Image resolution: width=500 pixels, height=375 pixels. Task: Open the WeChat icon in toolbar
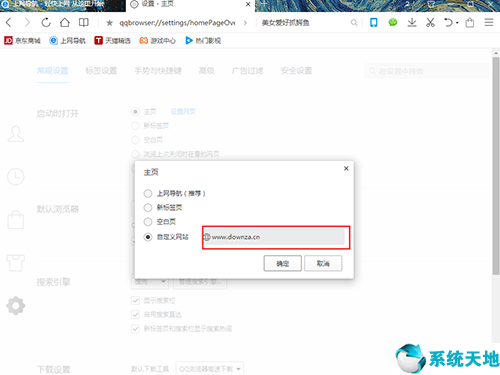pos(393,23)
